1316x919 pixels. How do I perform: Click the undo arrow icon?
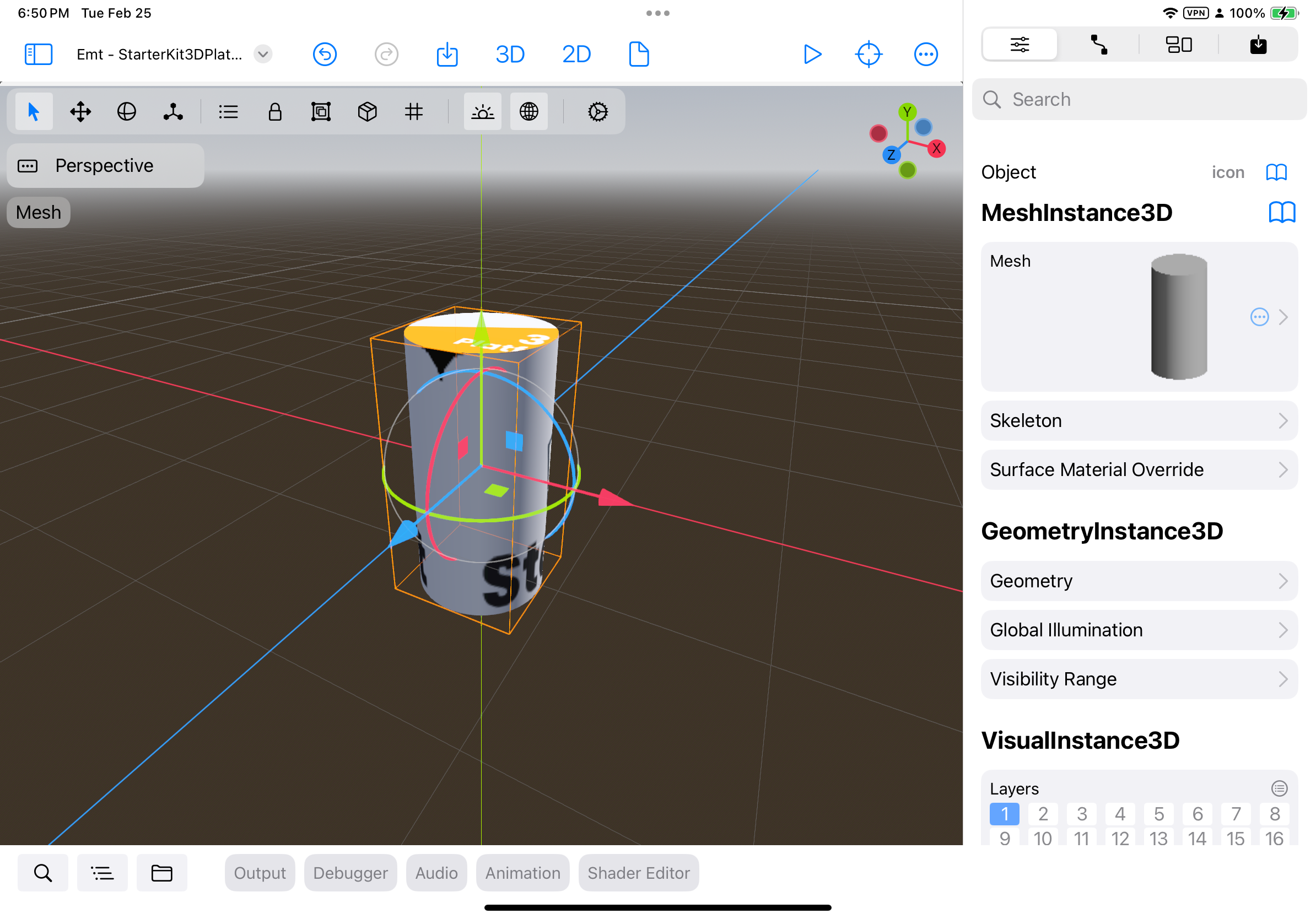pos(325,55)
